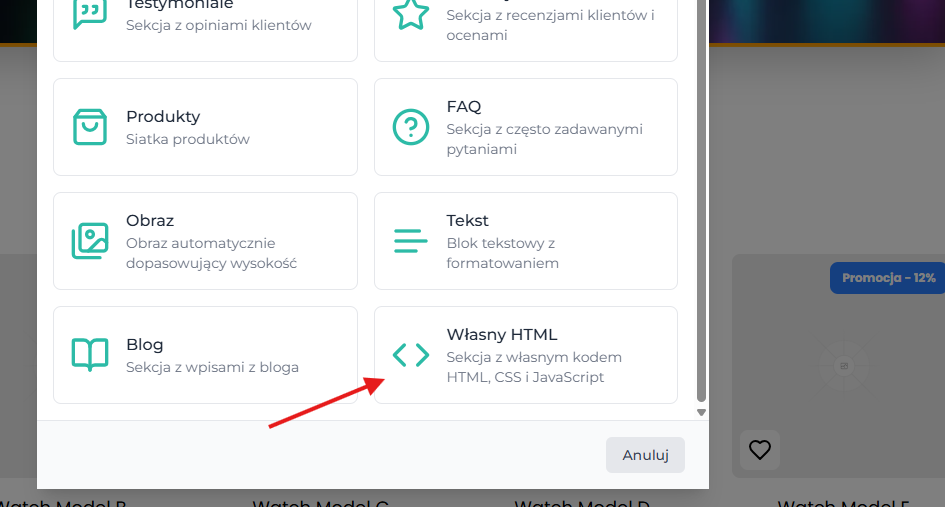Click the product image placeholder thumbnail
Screen dimensions: 945x507
click(844, 366)
